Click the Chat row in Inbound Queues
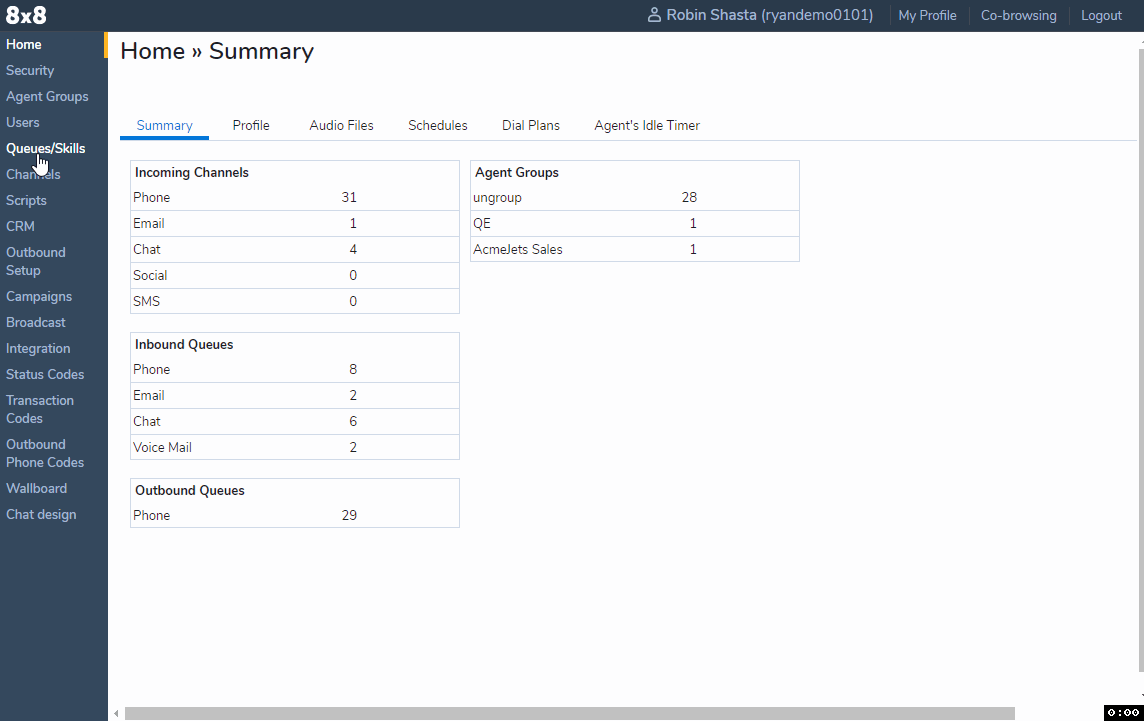This screenshot has height=721, width=1144. [x=295, y=422]
